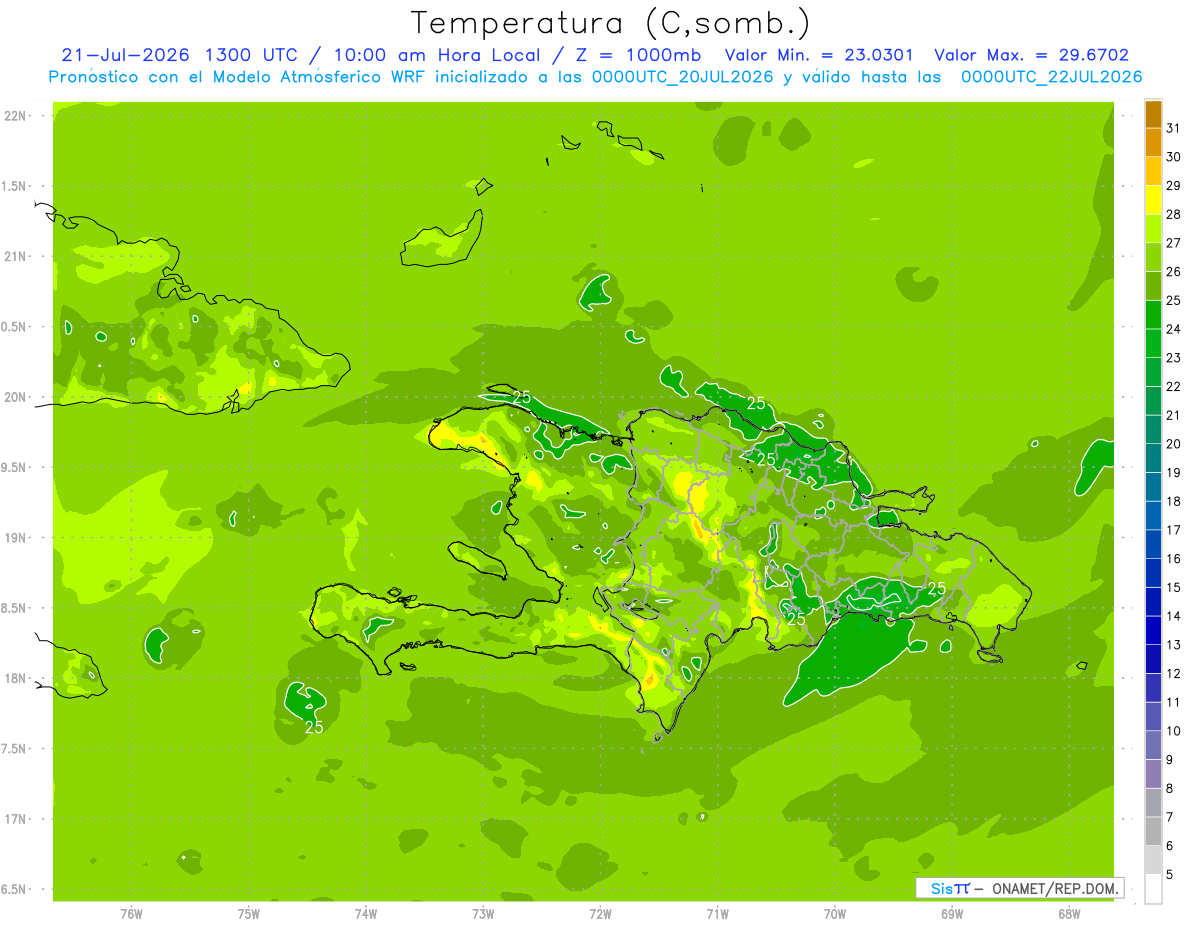The width and height of the screenshot is (1200, 927).
Task: Click the 19N latitude axis label
Action: click(14, 538)
